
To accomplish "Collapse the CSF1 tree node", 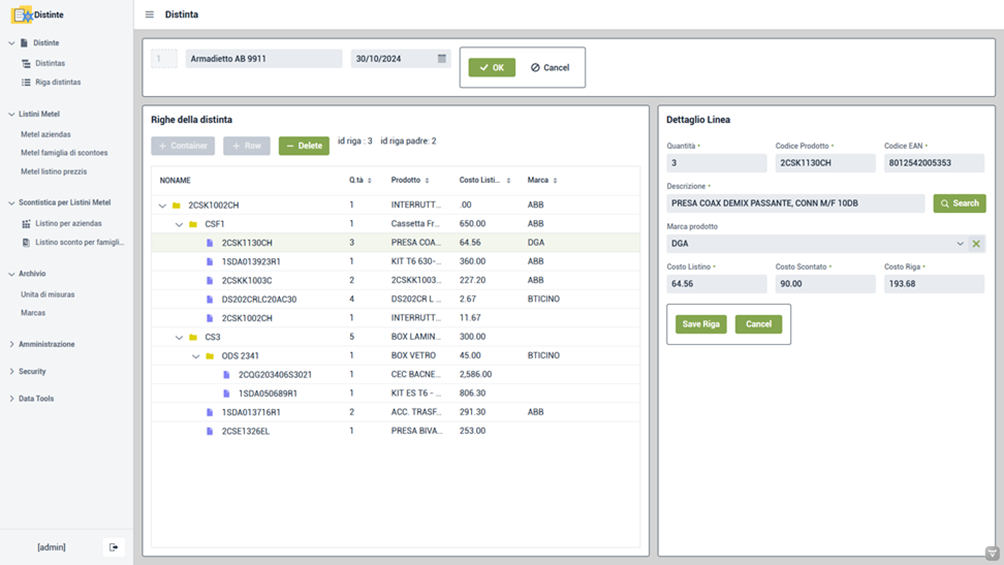I will click(179, 225).
